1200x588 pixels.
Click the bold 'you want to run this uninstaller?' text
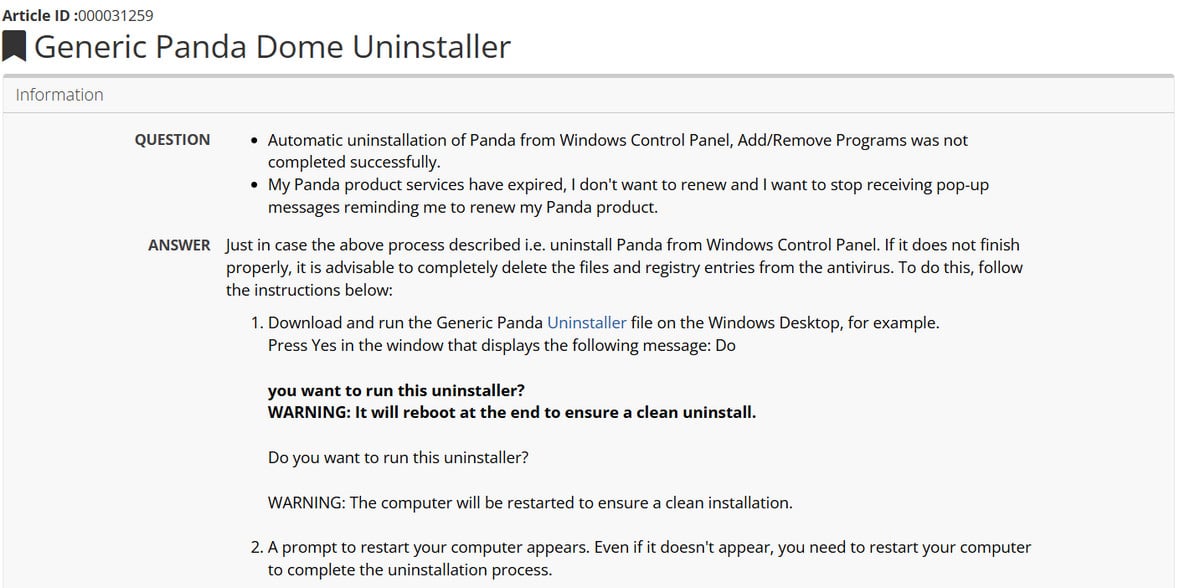pos(396,390)
